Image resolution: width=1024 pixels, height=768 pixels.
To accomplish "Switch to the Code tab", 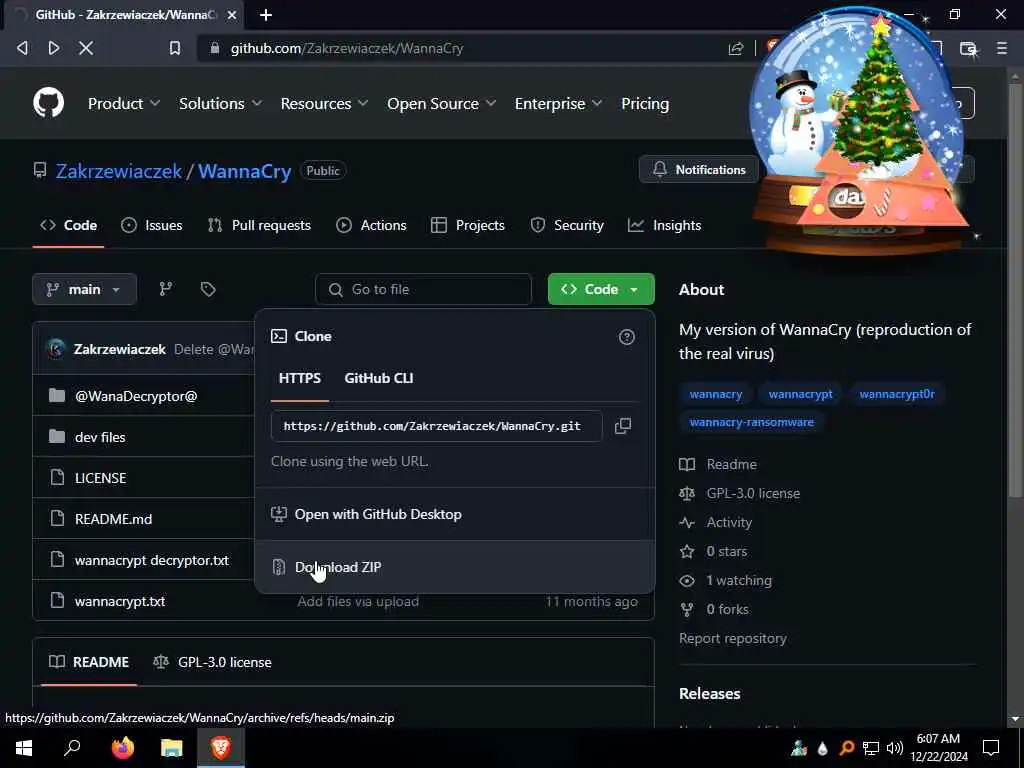I will click(69, 225).
